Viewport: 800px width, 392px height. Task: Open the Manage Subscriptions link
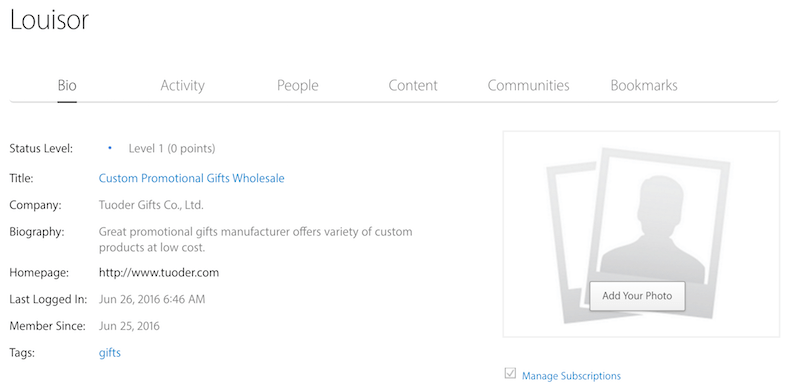tap(571, 376)
